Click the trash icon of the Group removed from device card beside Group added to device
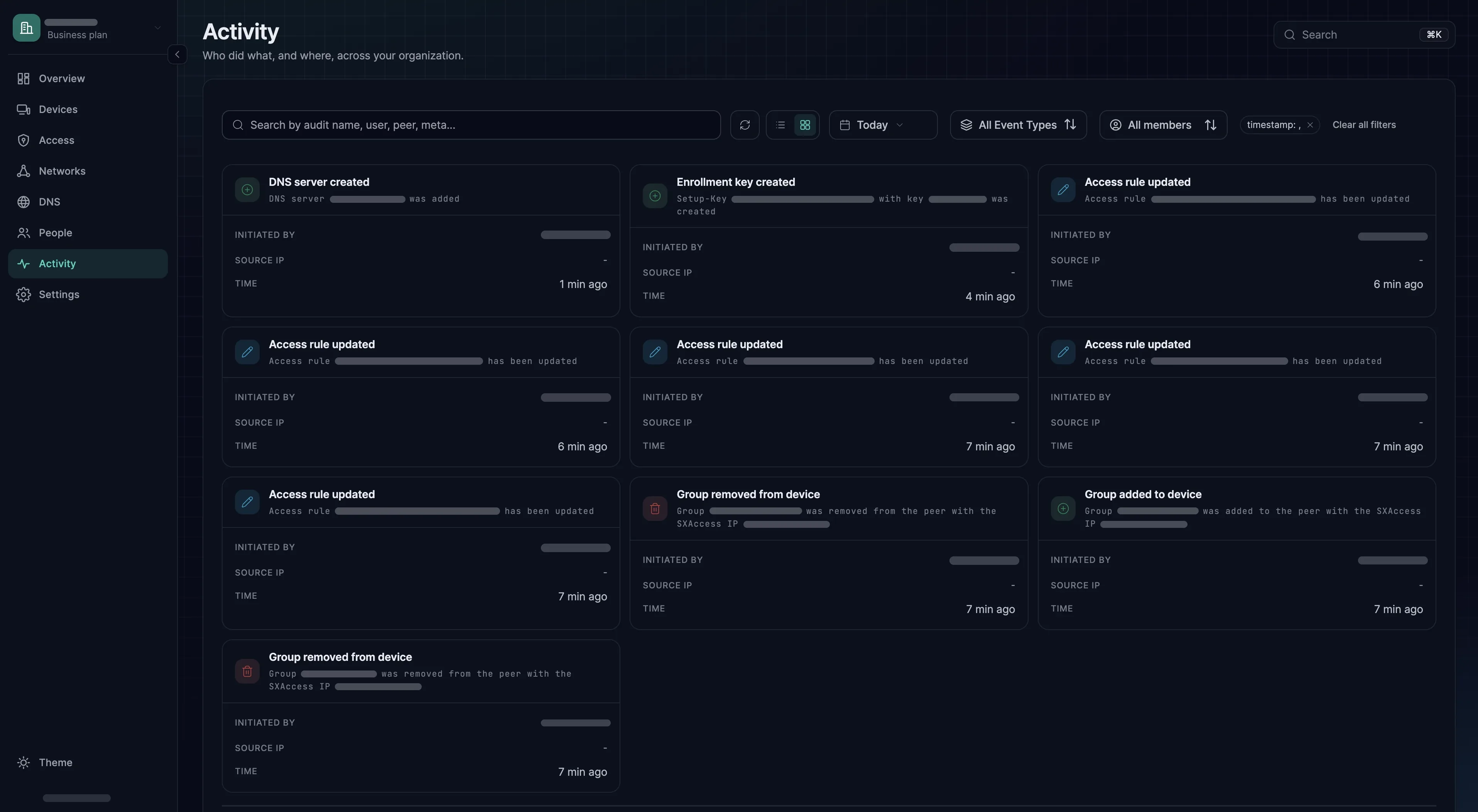The image size is (1478, 812). [x=655, y=509]
